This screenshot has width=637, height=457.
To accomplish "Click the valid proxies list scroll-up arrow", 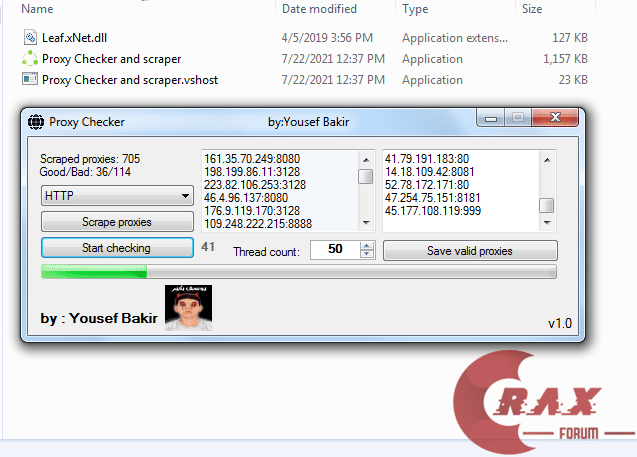I will coord(547,160).
